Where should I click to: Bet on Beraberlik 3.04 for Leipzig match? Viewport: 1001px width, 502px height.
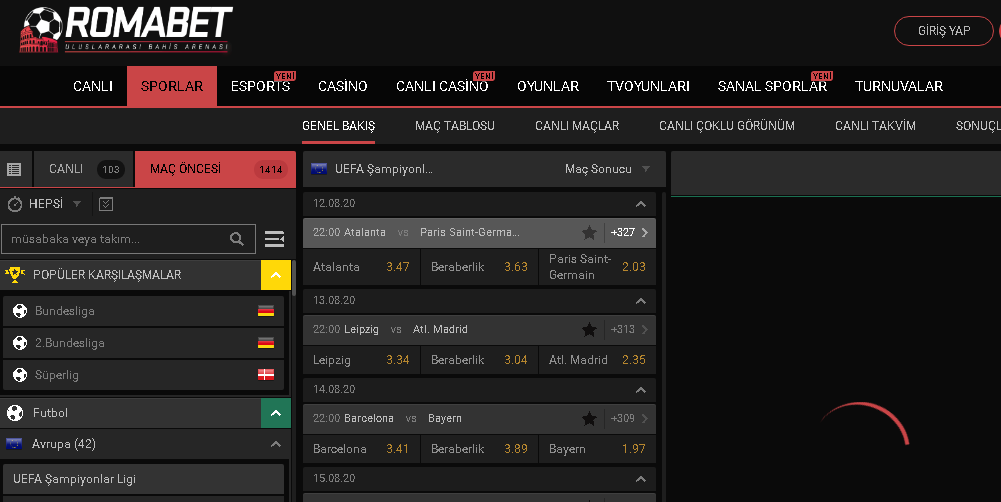point(479,360)
